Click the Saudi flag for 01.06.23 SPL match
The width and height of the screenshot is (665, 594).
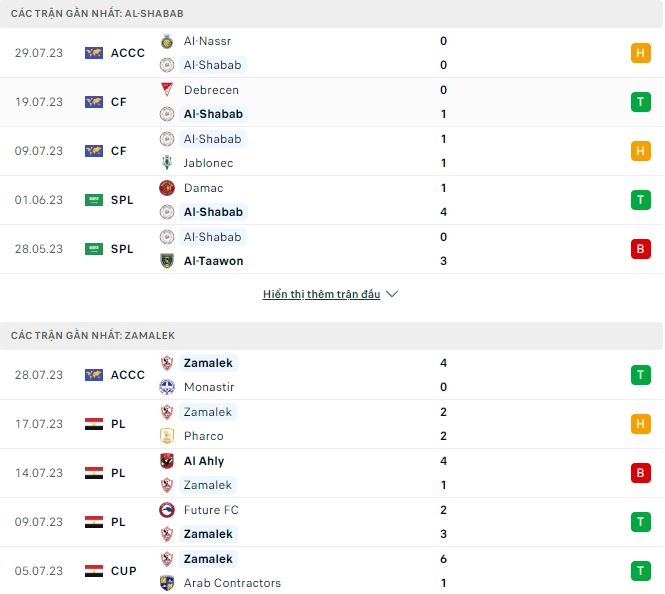pyautogui.click(x=94, y=200)
